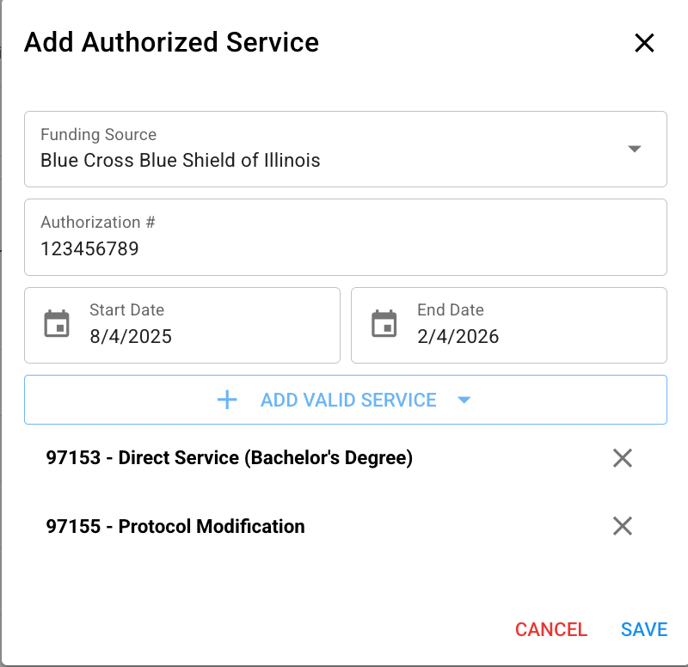This screenshot has width=688, height=667.
Task: Save the authorized service
Action: [644, 629]
